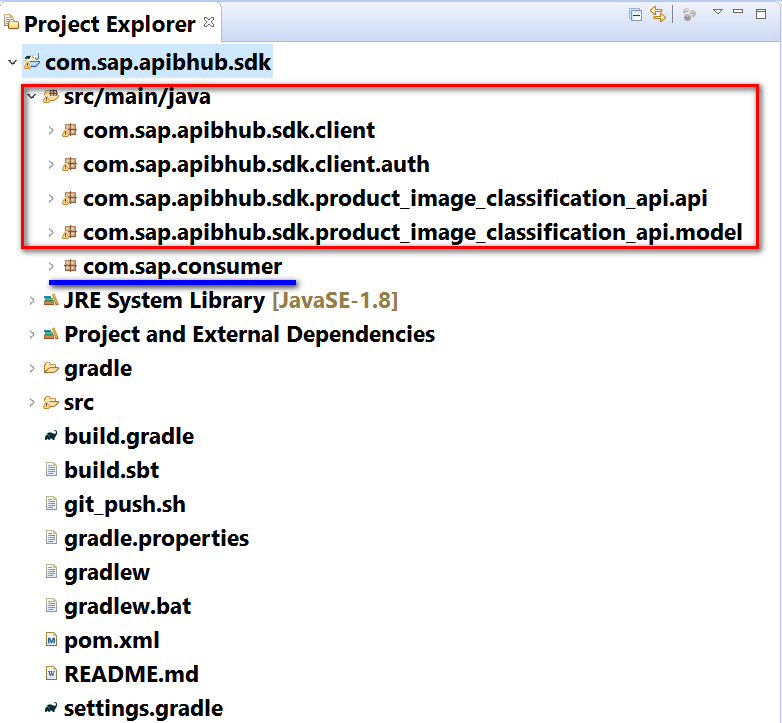The height and width of the screenshot is (723, 782).
Task: Select the Project Explorer tab
Action: tap(110, 24)
